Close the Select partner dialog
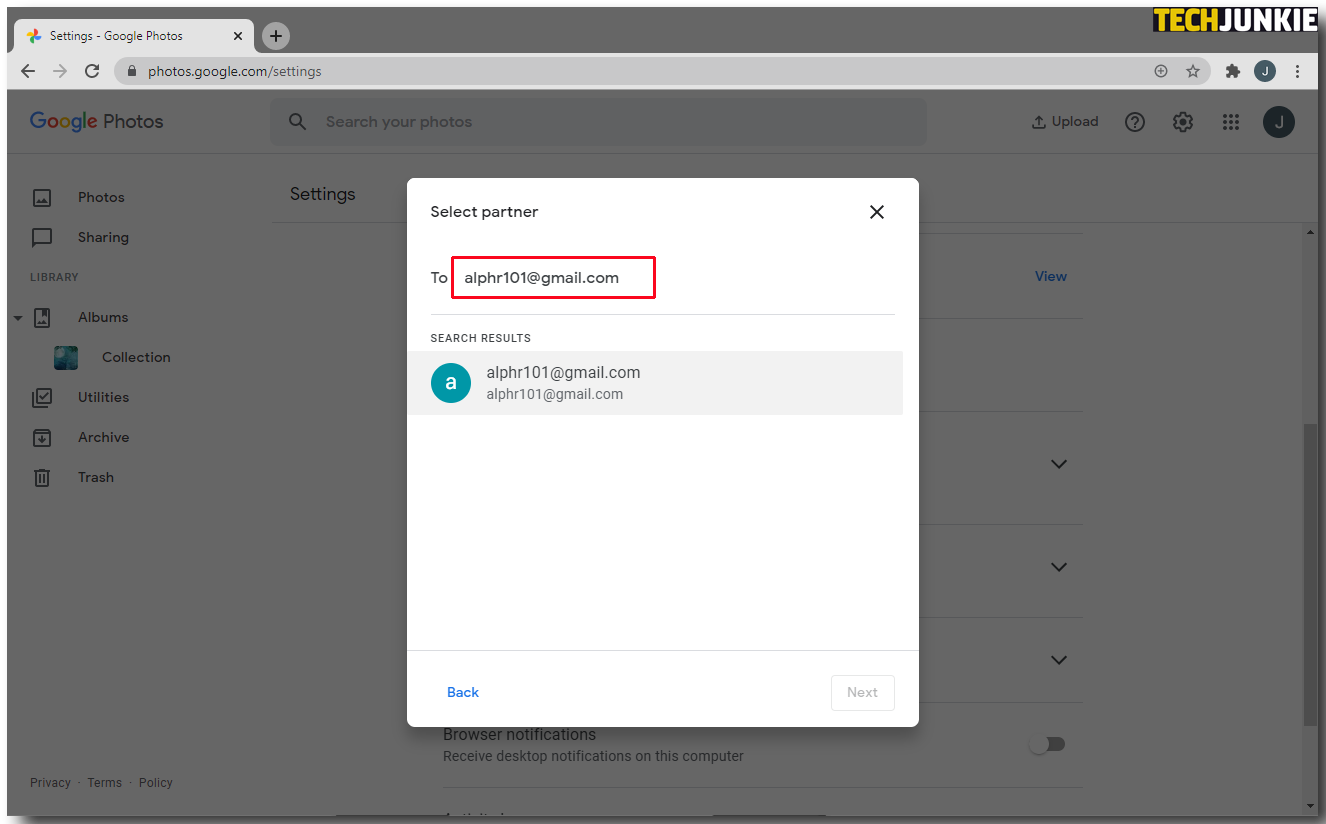 click(x=877, y=212)
